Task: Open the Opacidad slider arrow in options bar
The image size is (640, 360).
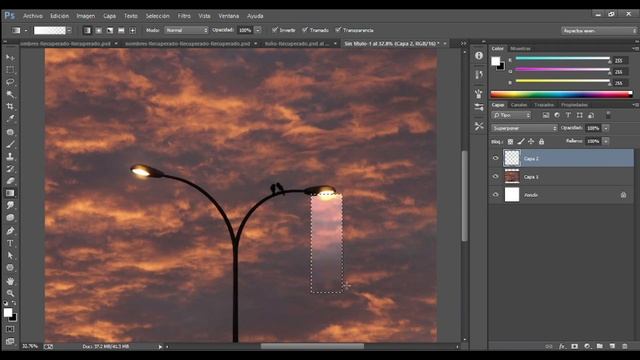Action: (x=258, y=30)
